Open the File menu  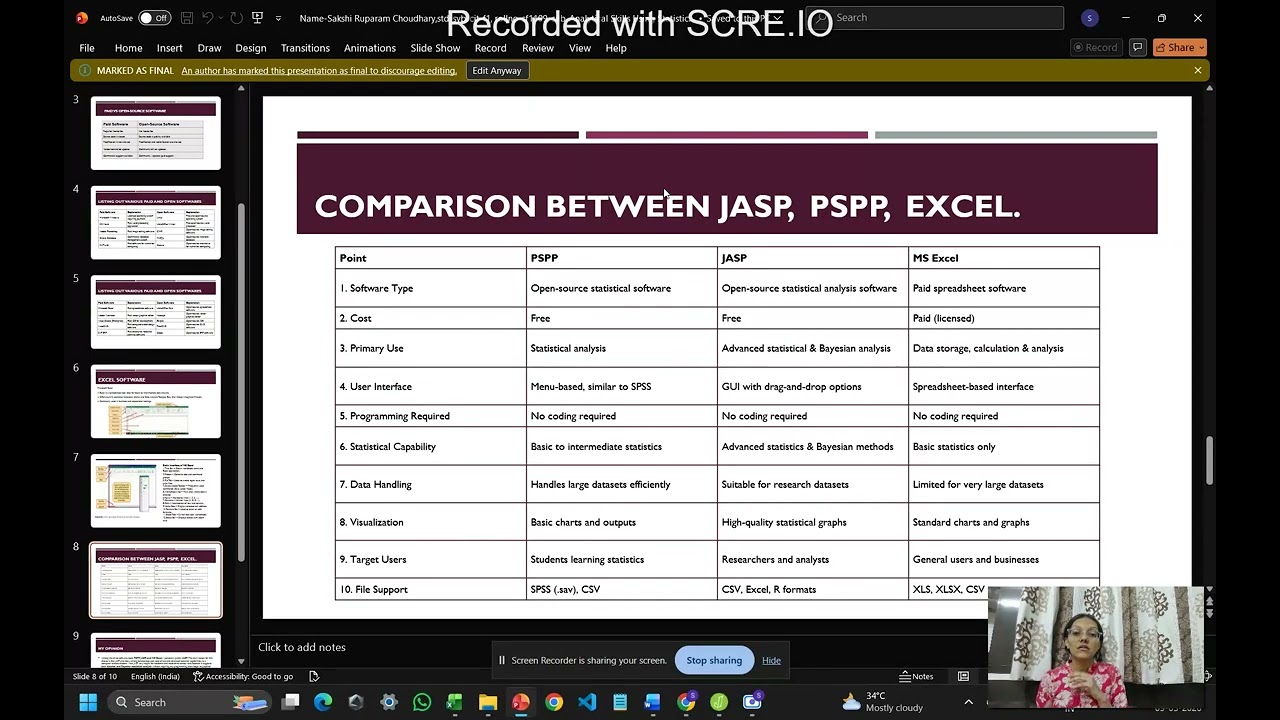point(87,48)
